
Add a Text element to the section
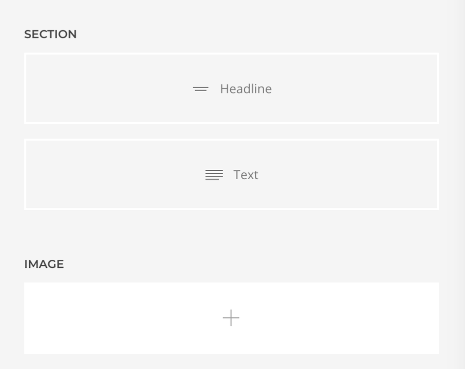pos(231,174)
